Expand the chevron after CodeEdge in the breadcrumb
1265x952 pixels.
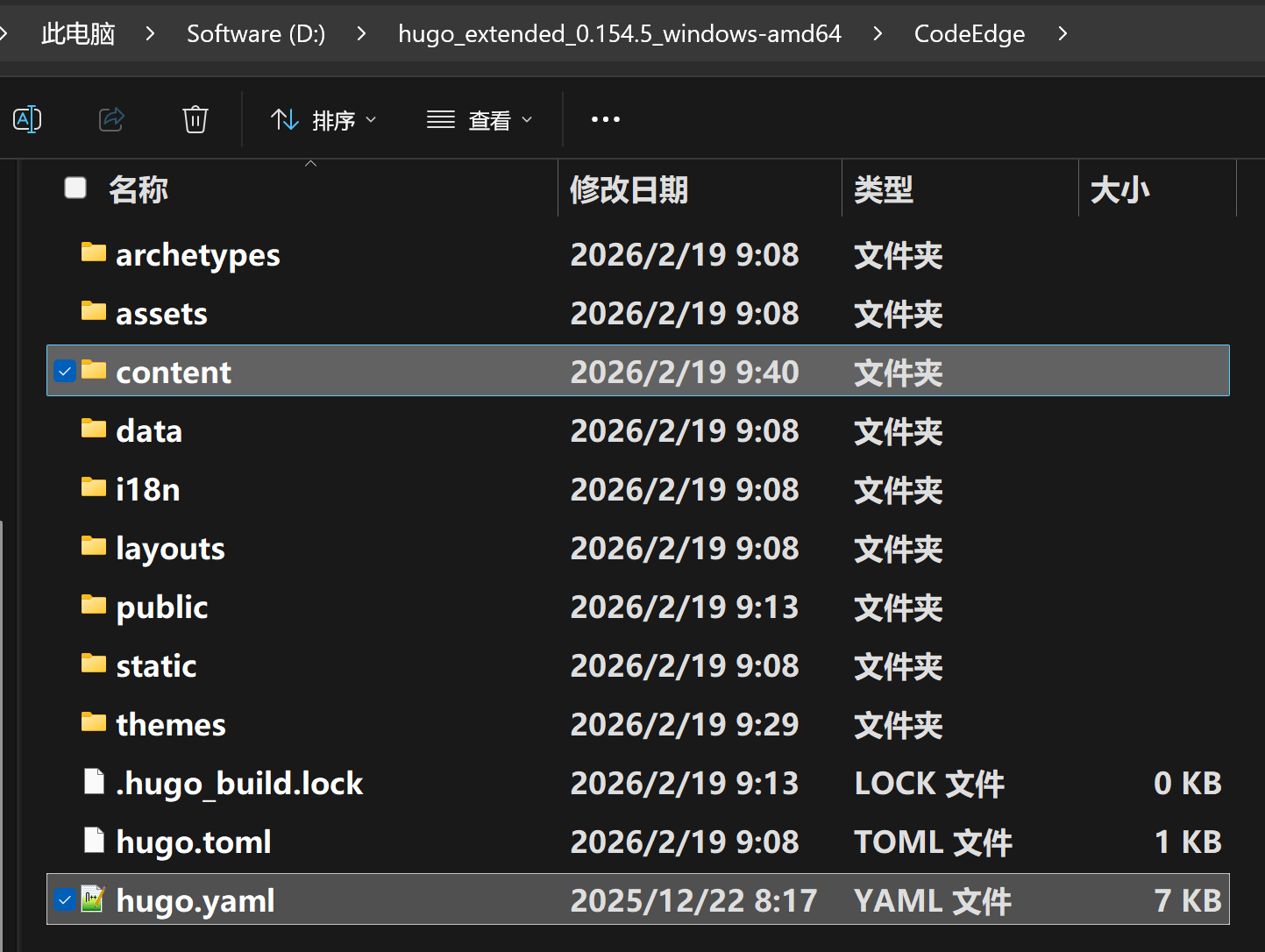[x=1062, y=34]
